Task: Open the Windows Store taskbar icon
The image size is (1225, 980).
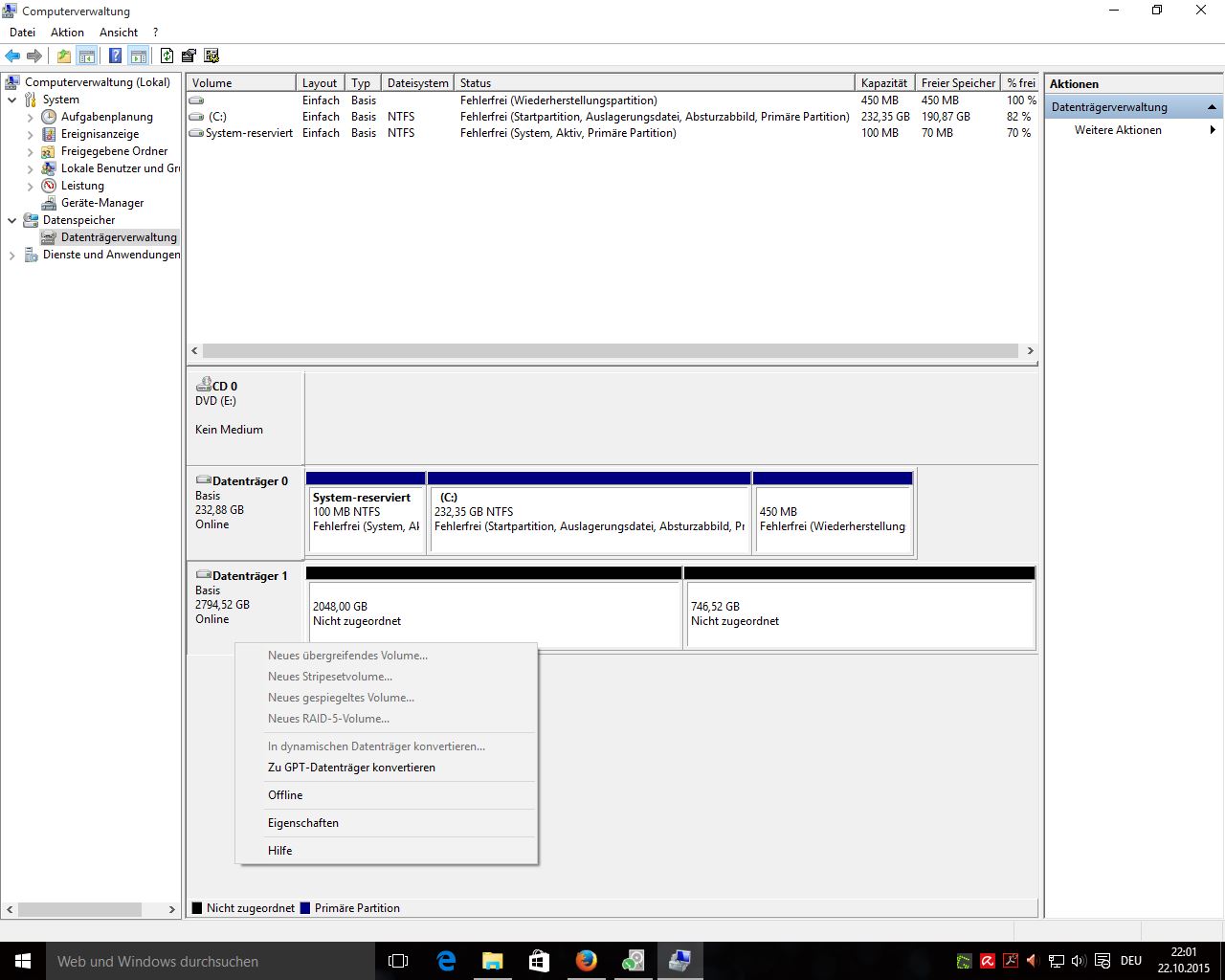Action: pos(539,961)
